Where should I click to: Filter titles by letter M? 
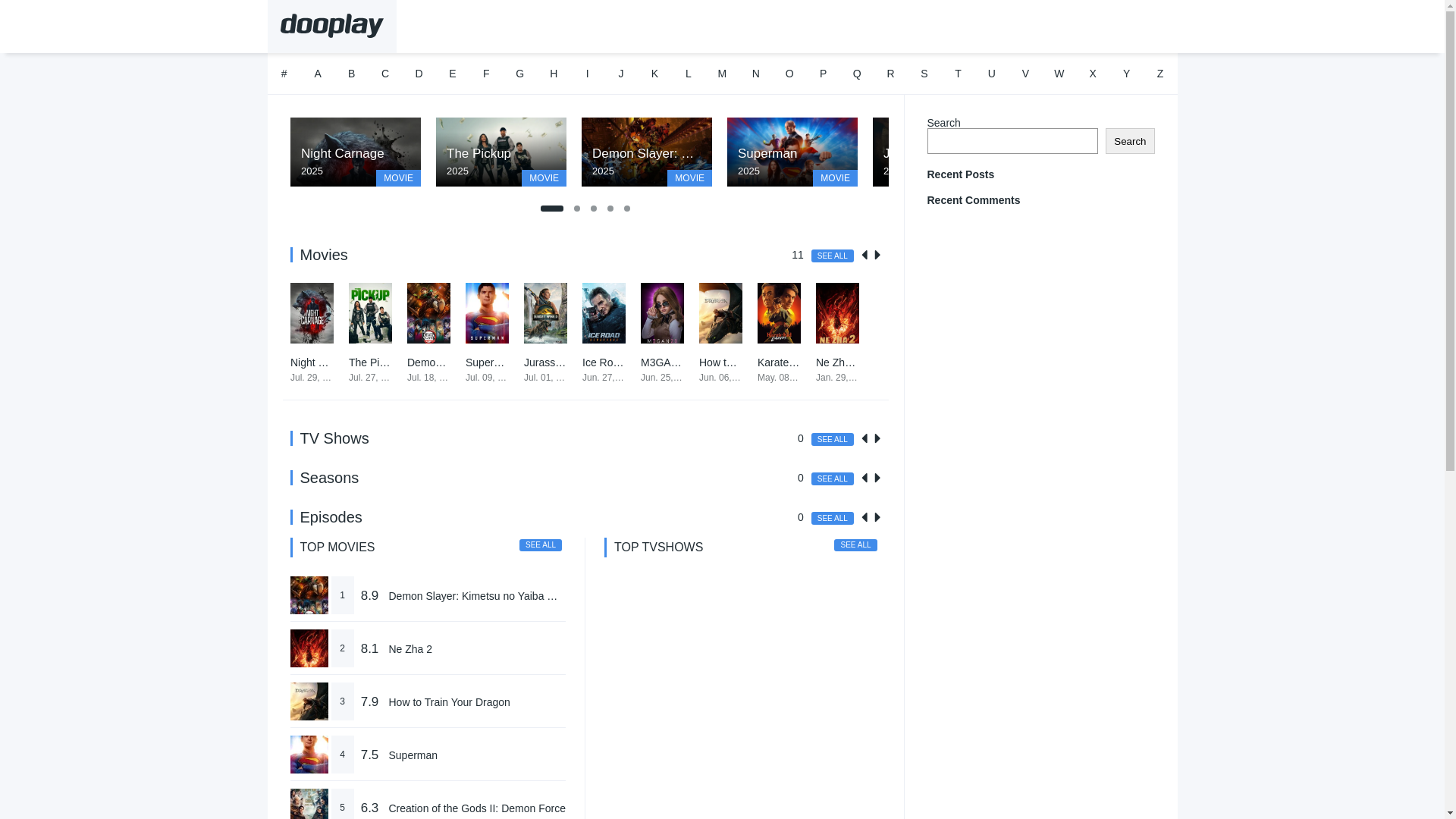[722, 74]
